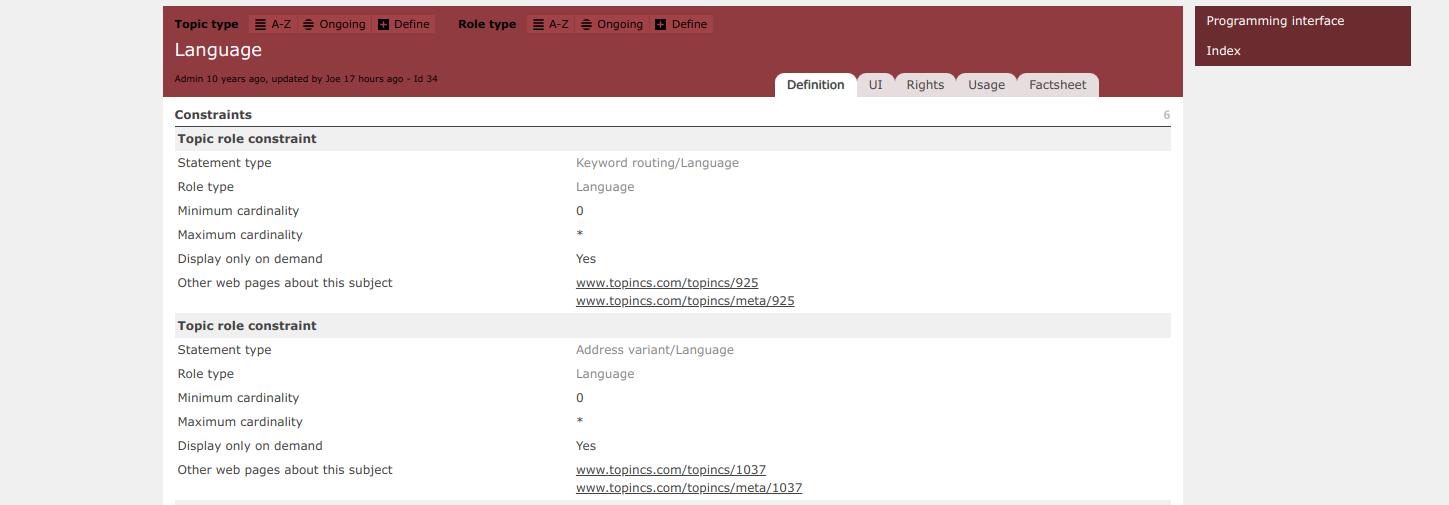Click the Topic type Define plus icon
Viewport: 1449px width, 505px height.
tap(383, 24)
